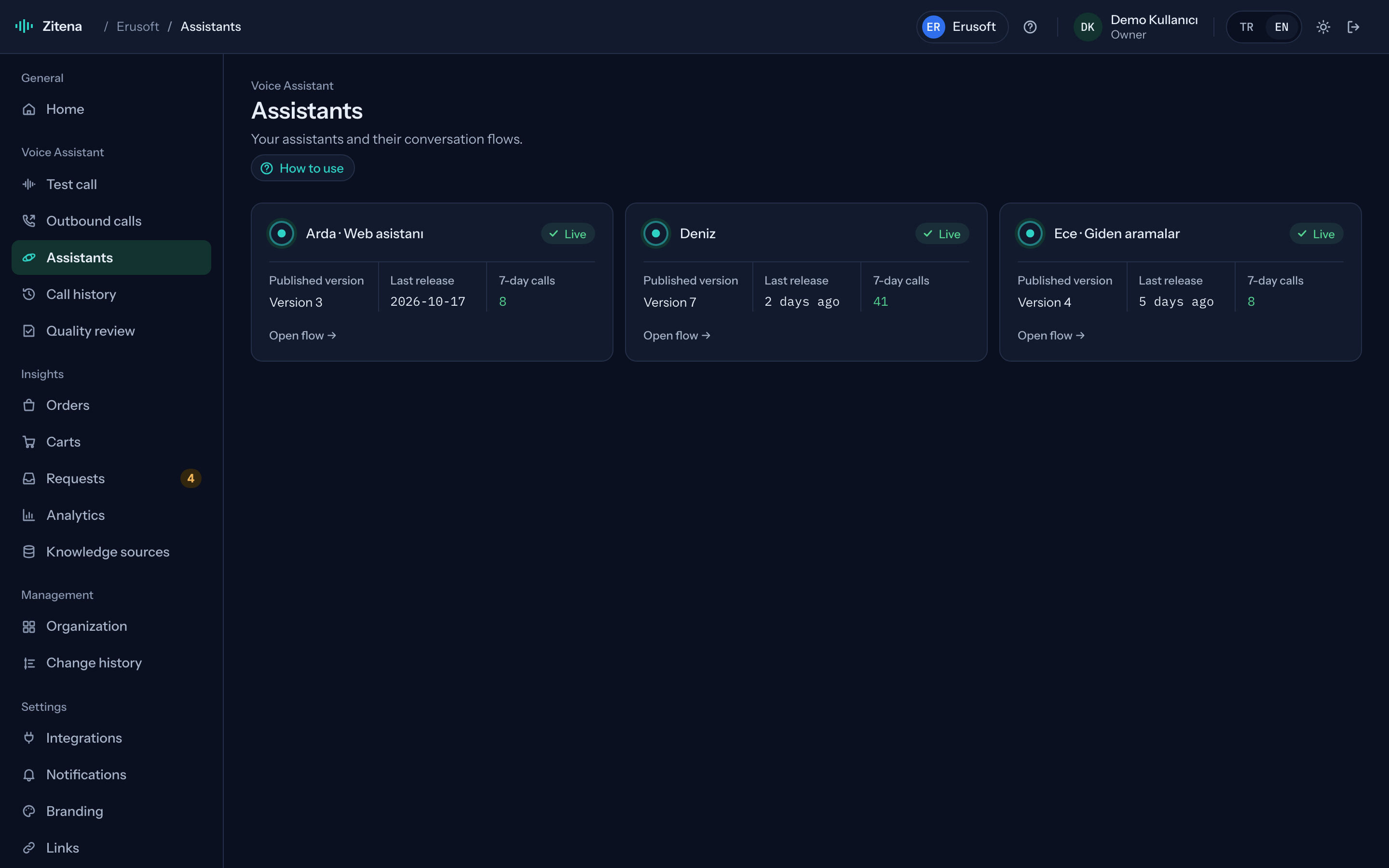1389x868 pixels.
Task: Open Call history page
Action: tap(111, 295)
